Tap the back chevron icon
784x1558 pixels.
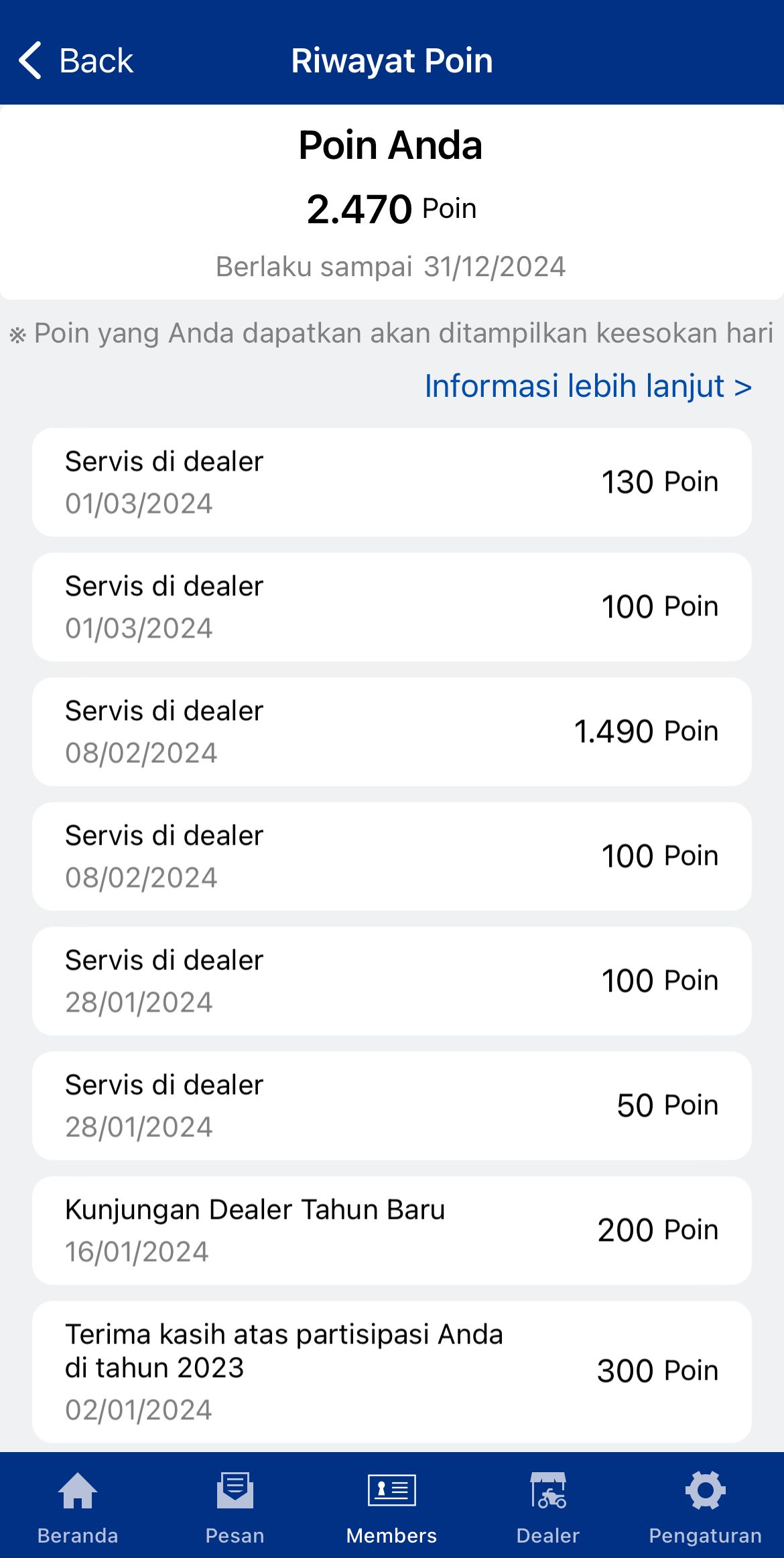30,60
